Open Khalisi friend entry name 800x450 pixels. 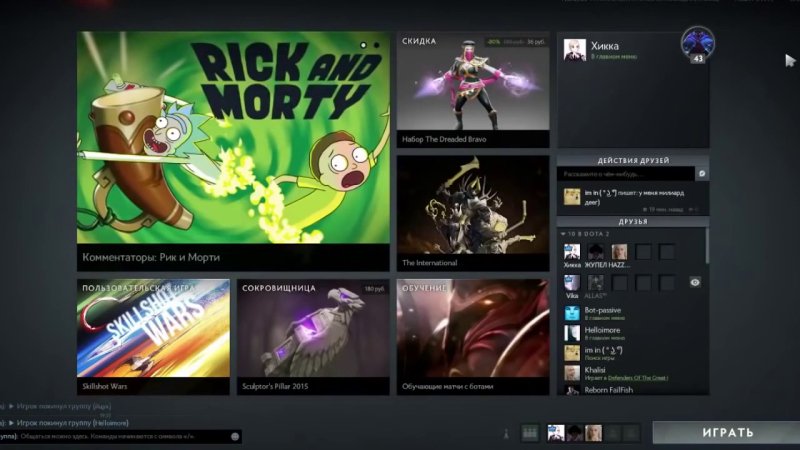point(595,370)
